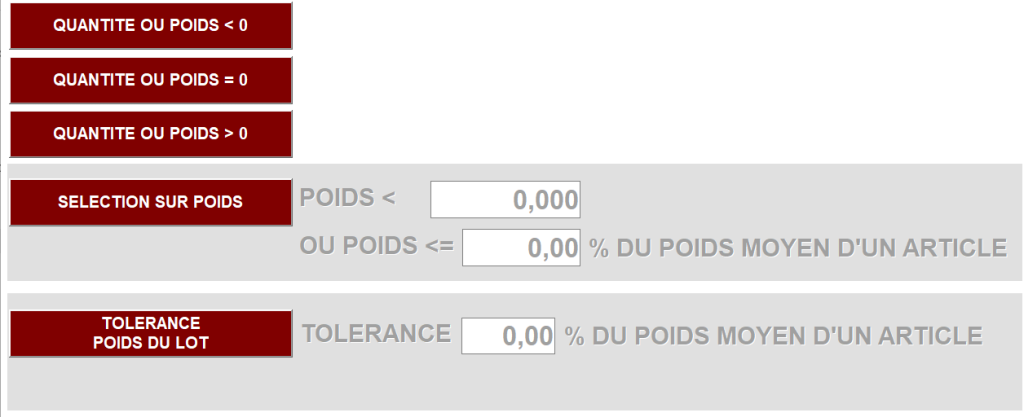This screenshot has height=417, width=1024.
Task: Filter on positive quantity or weight
Action: [150, 133]
